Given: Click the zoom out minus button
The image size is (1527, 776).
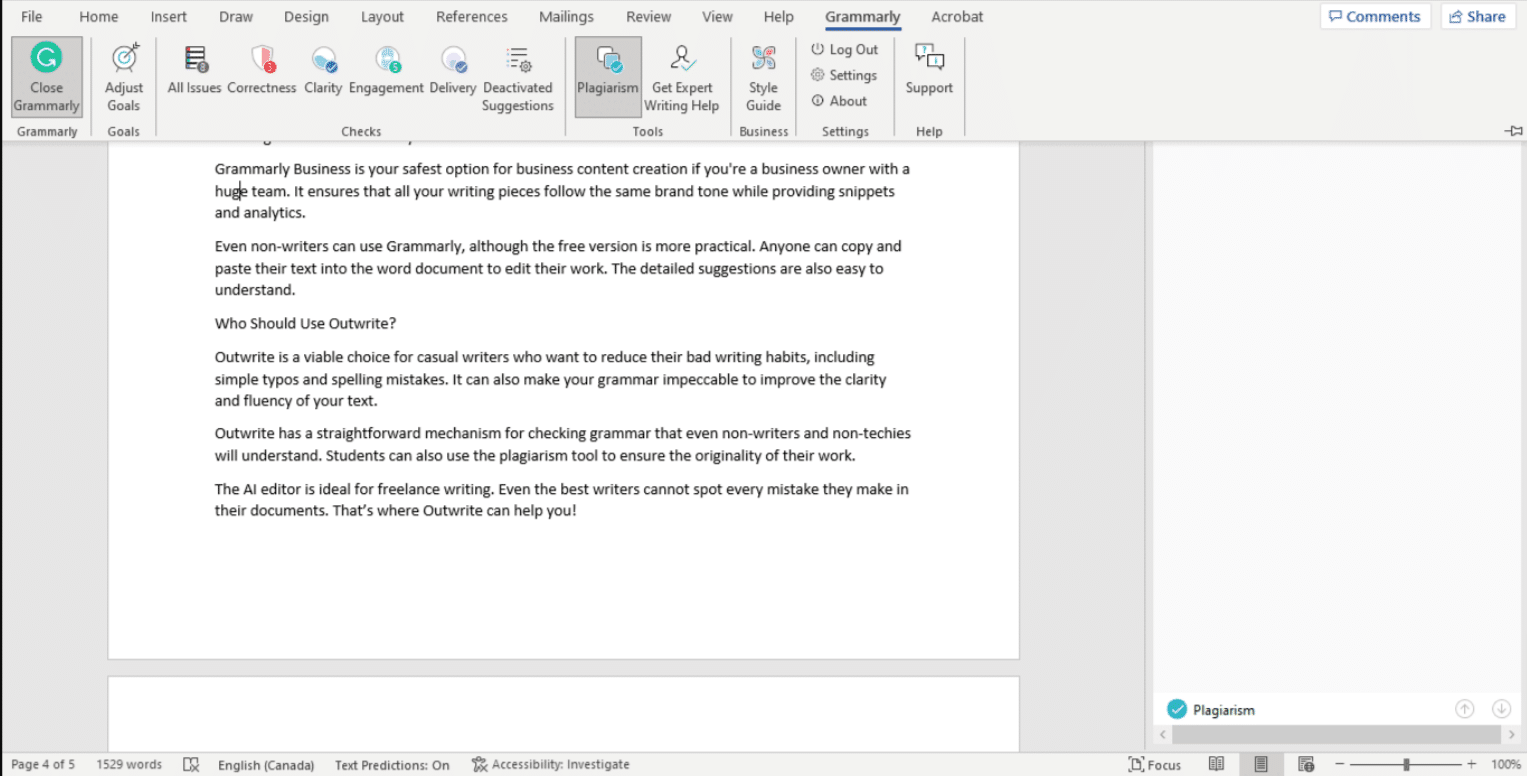Looking at the screenshot, I should 1340,764.
